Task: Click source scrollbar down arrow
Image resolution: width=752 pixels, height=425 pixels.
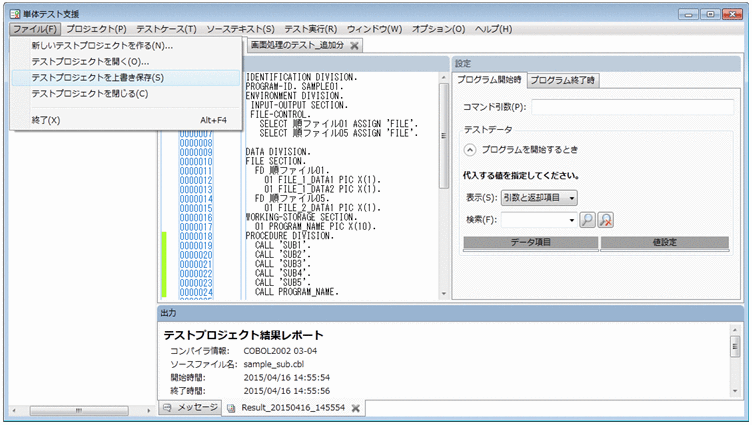Action: coord(444,294)
